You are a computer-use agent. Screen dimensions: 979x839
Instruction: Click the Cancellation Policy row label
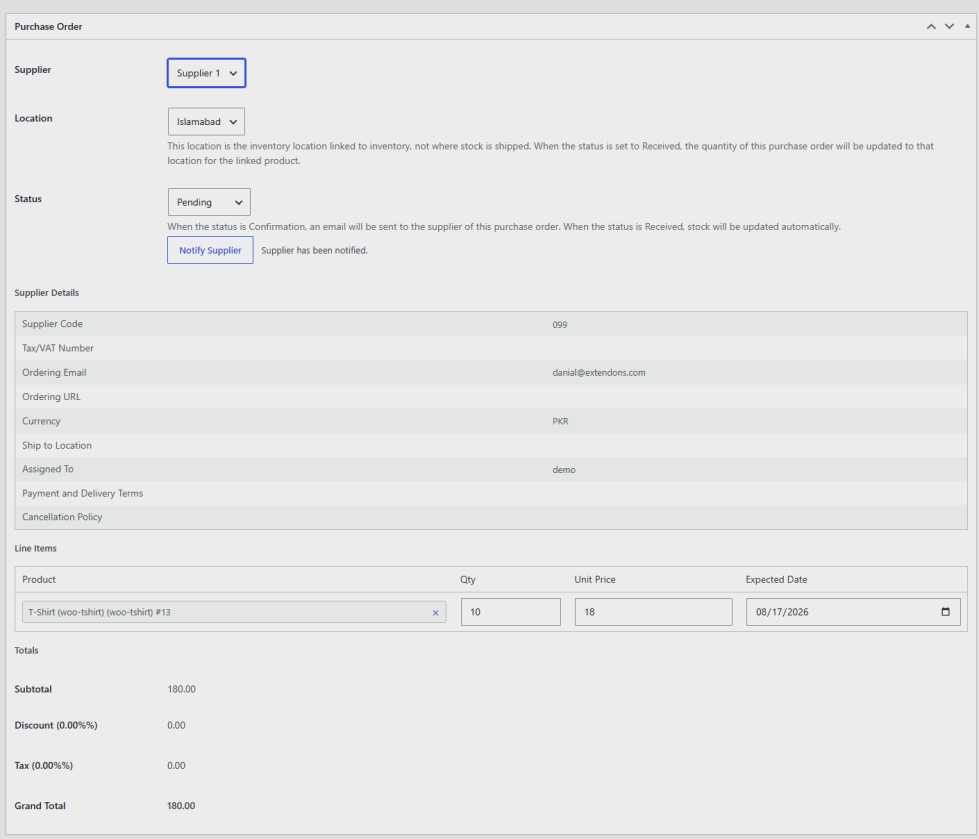tap(62, 518)
